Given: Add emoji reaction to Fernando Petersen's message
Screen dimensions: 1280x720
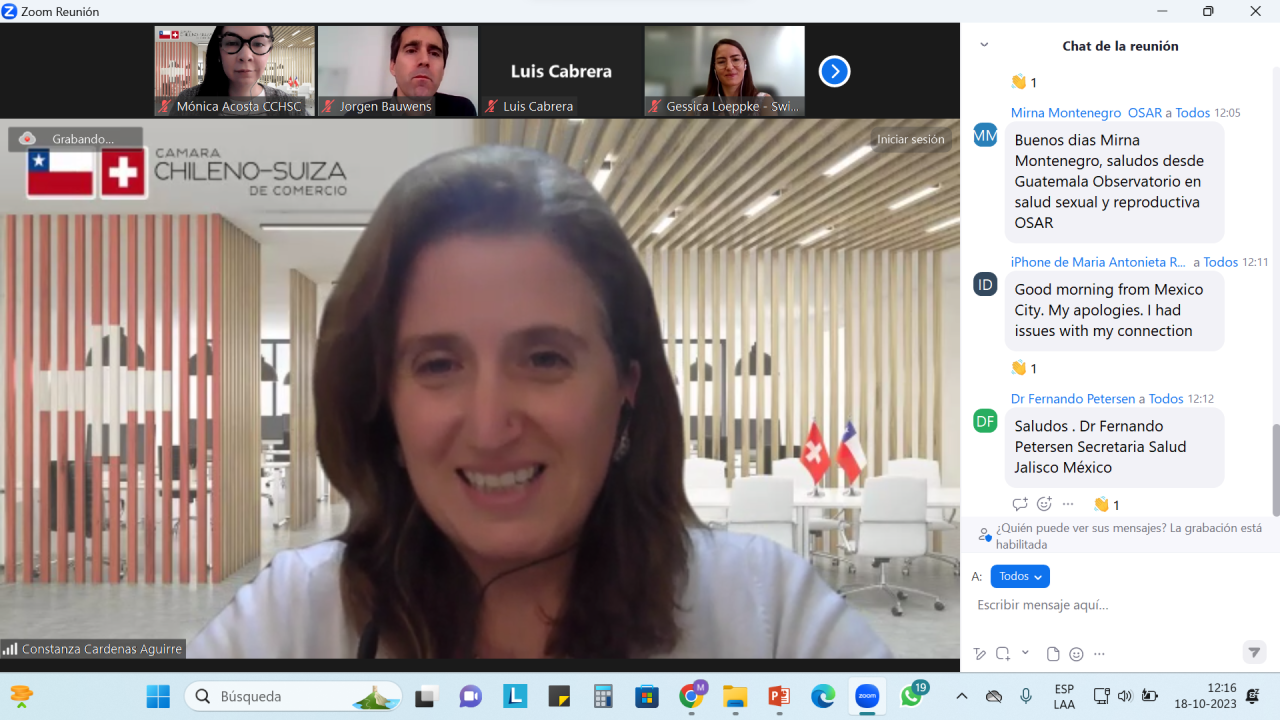Looking at the screenshot, I should [1044, 504].
